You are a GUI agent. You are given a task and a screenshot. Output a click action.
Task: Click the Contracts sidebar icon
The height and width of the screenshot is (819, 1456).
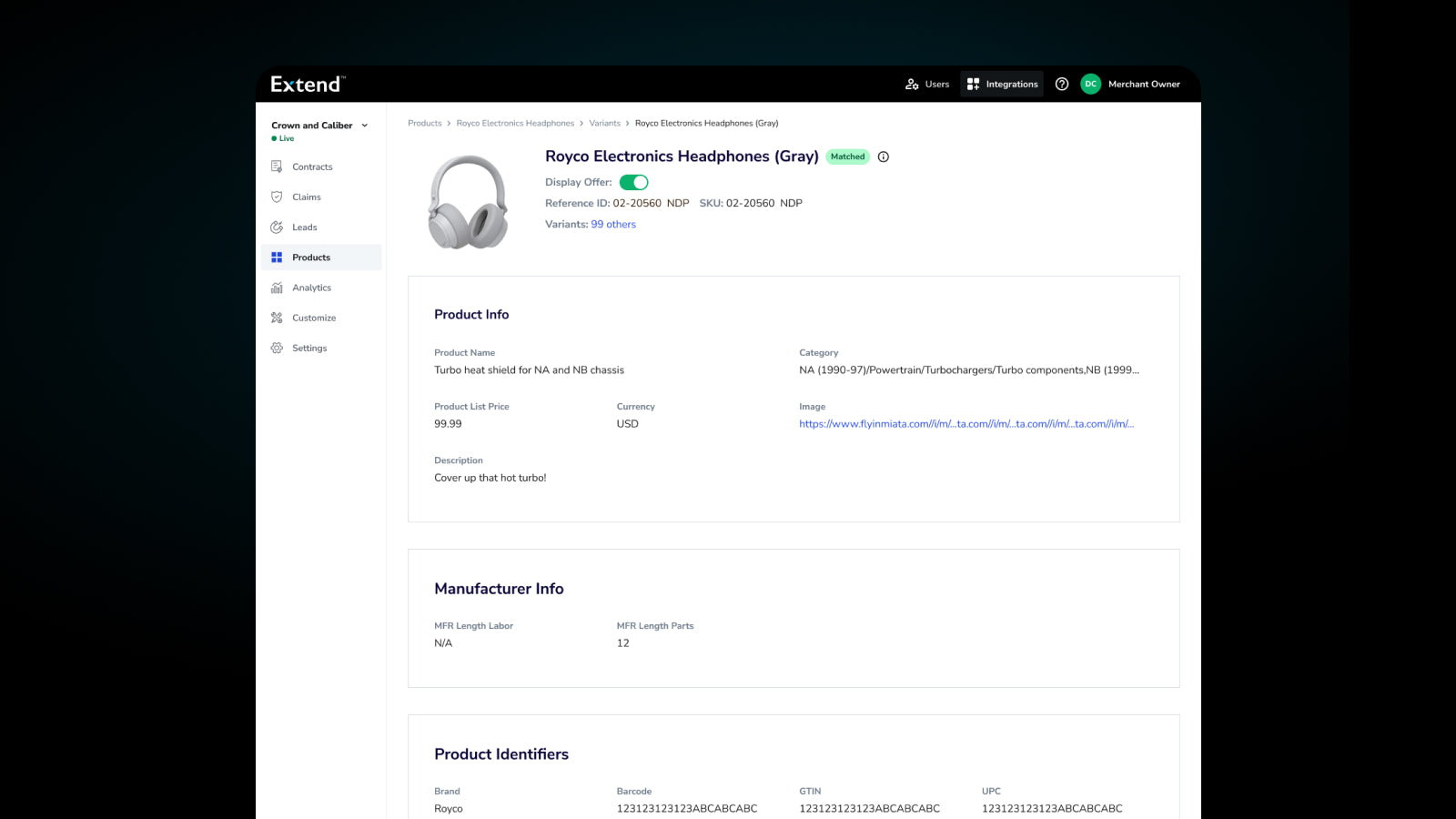tap(277, 167)
